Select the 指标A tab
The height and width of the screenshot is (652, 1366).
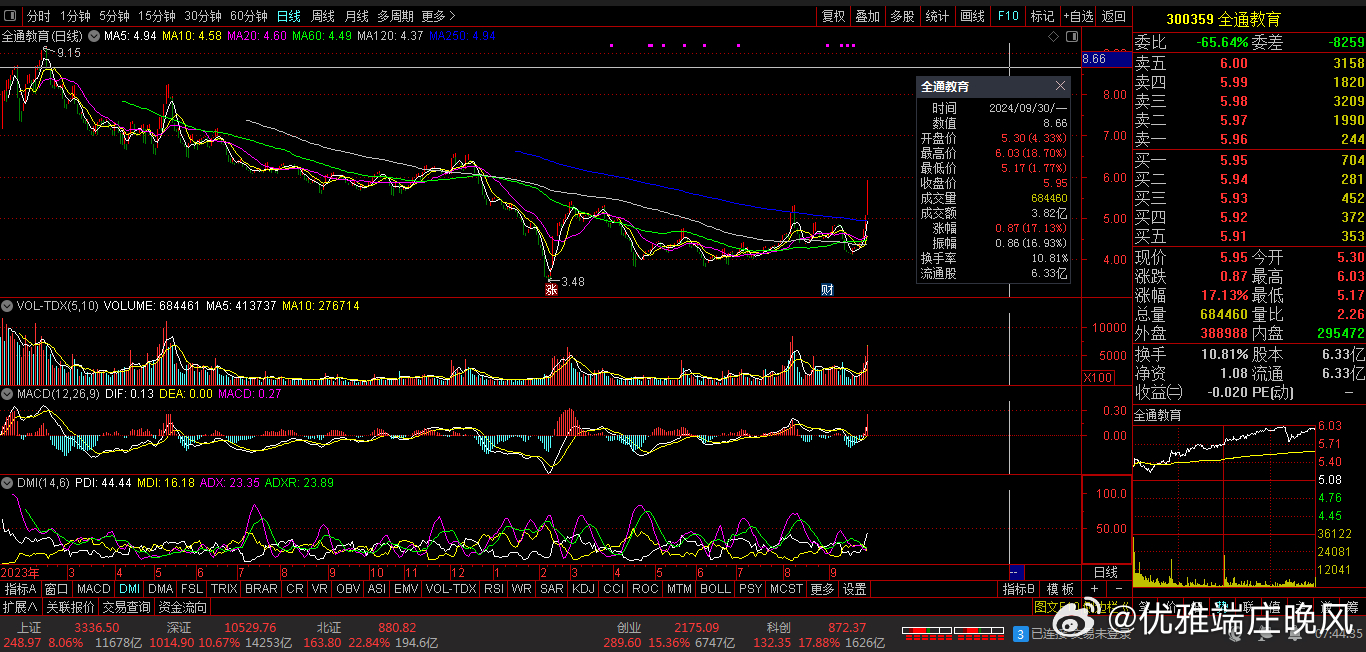pyautogui.click(x=21, y=589)
